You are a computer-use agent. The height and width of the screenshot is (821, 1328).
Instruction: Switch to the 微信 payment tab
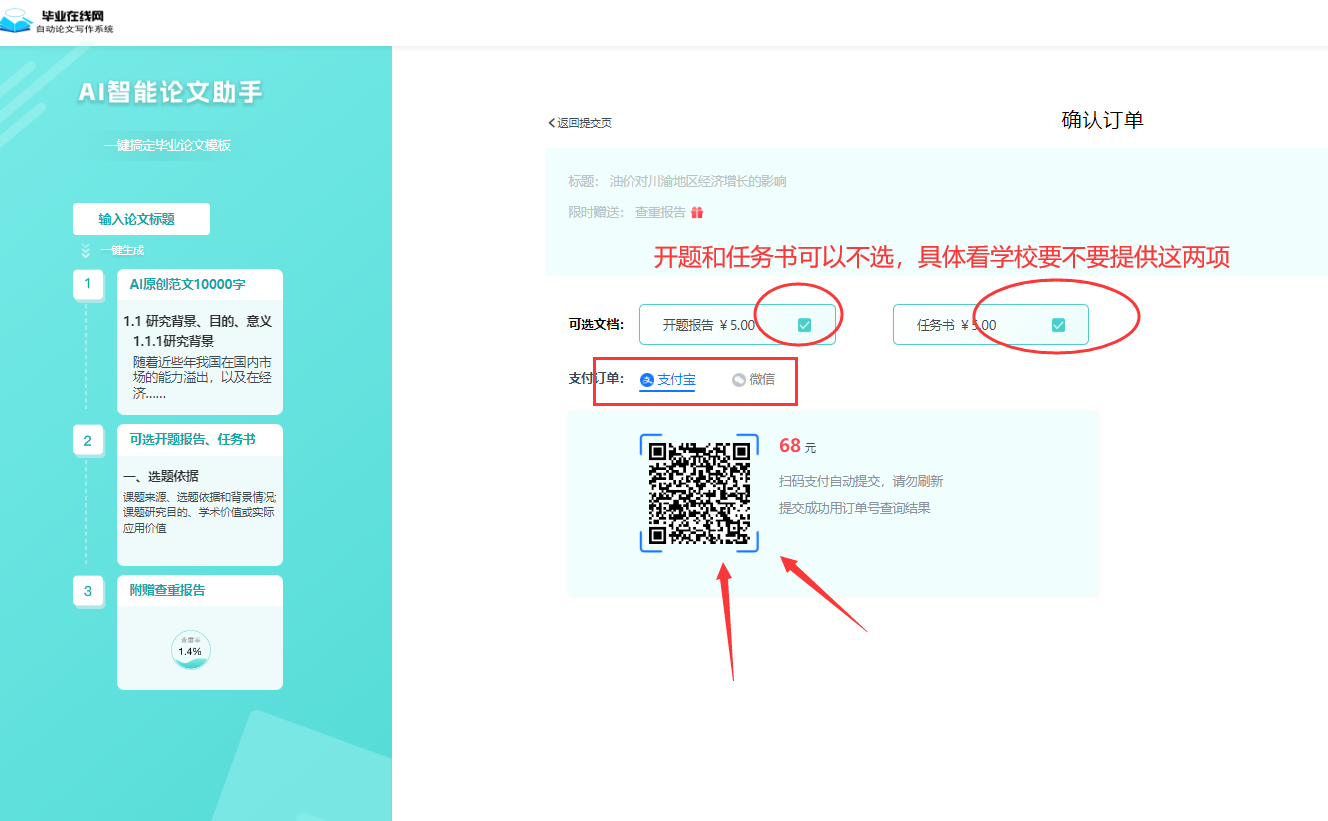point(753,380)
